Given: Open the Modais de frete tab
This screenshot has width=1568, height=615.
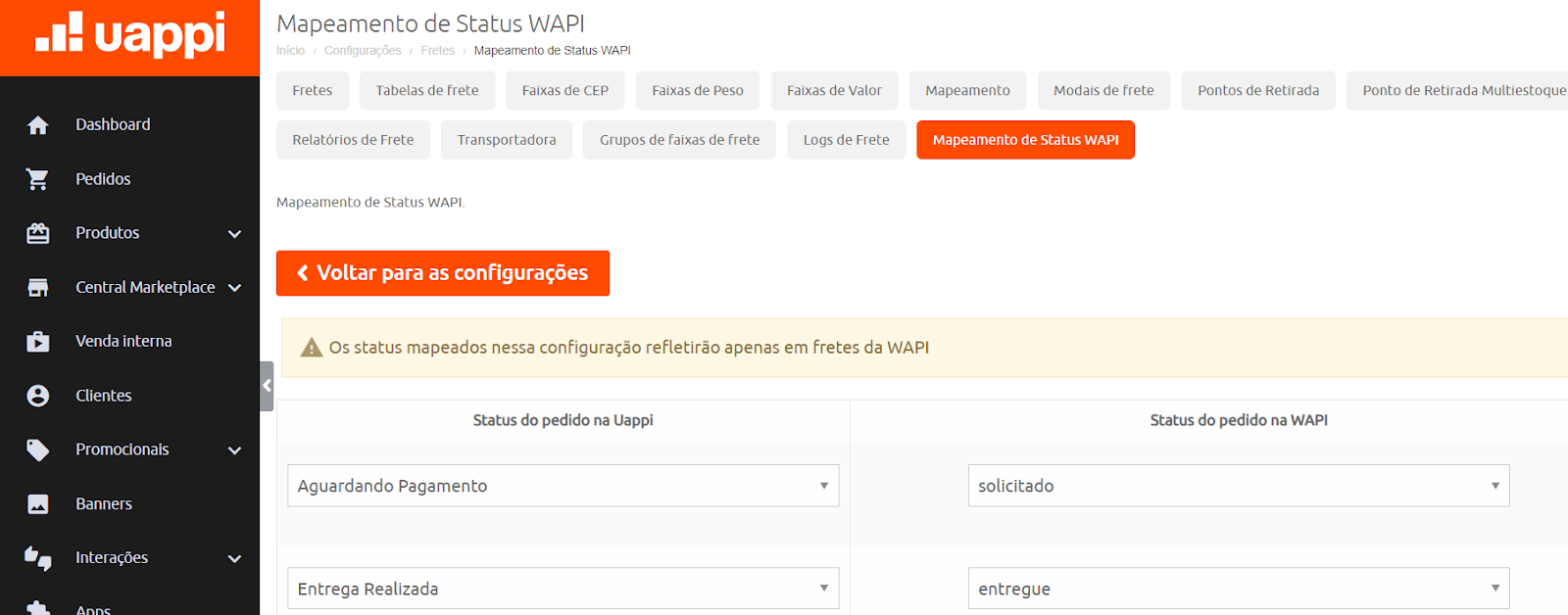Looking at the screenshot, I should (1103, 90).
